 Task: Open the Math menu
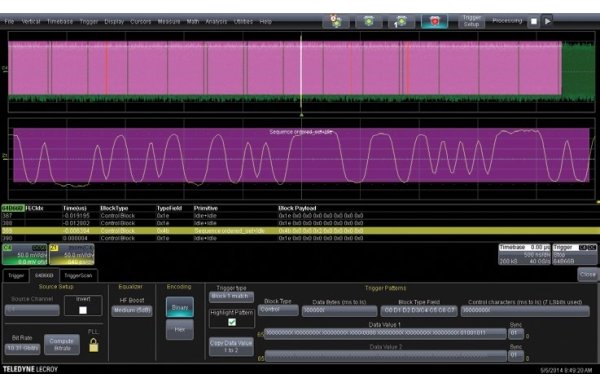[x=193, y=21]
